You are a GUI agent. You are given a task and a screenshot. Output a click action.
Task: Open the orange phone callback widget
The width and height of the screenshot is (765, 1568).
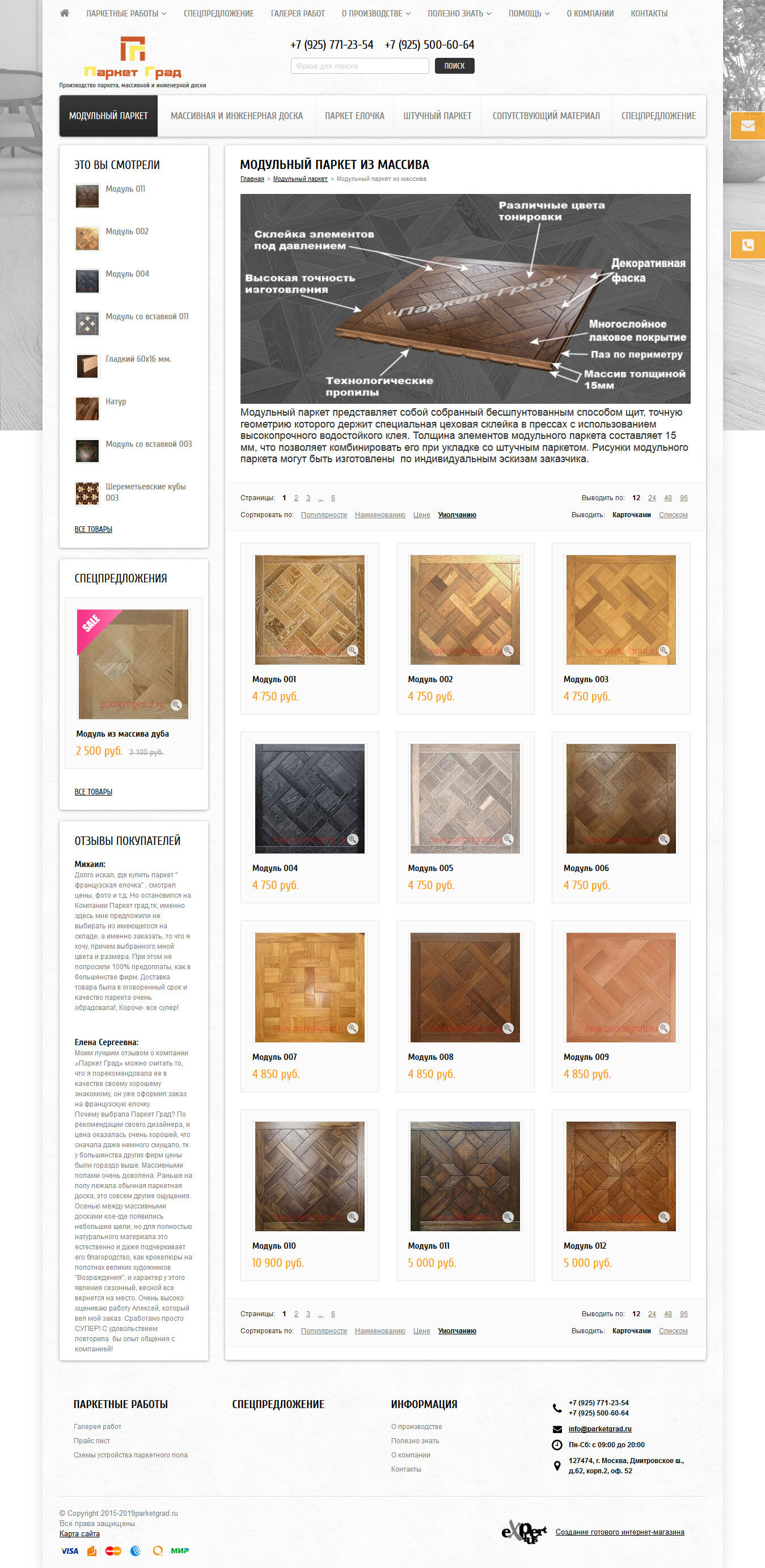click(x=747, y=244)
